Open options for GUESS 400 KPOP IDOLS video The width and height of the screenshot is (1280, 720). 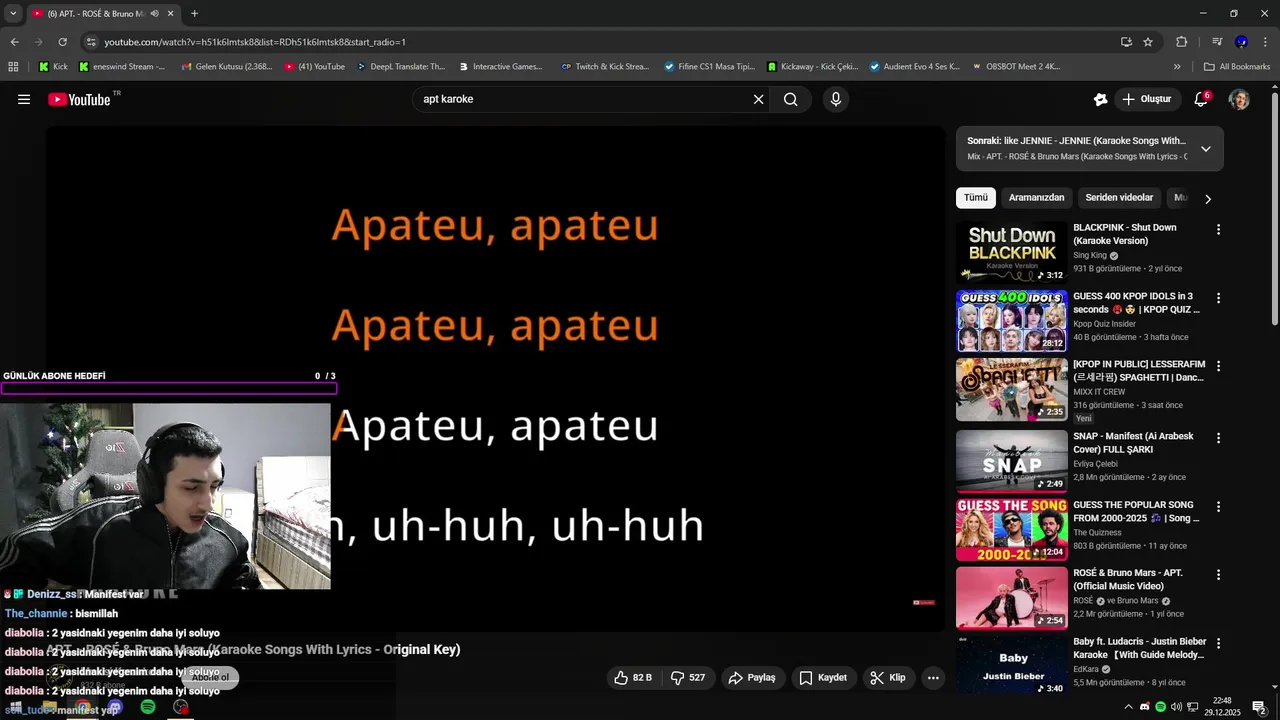pos(1218,298)
